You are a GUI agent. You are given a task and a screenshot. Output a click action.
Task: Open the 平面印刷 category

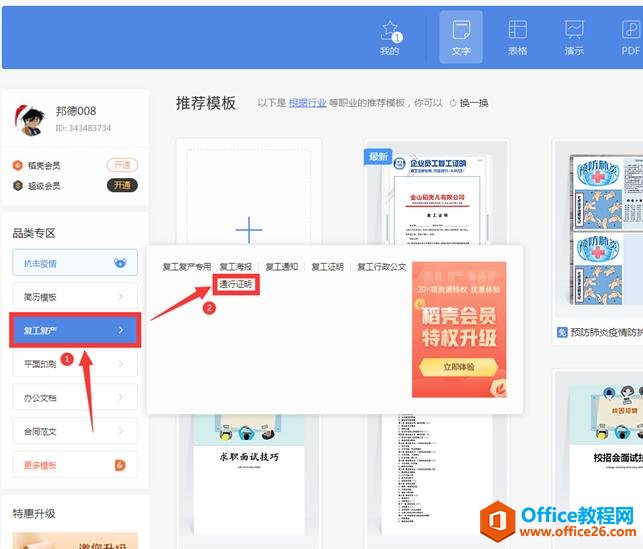coord(75,363)
